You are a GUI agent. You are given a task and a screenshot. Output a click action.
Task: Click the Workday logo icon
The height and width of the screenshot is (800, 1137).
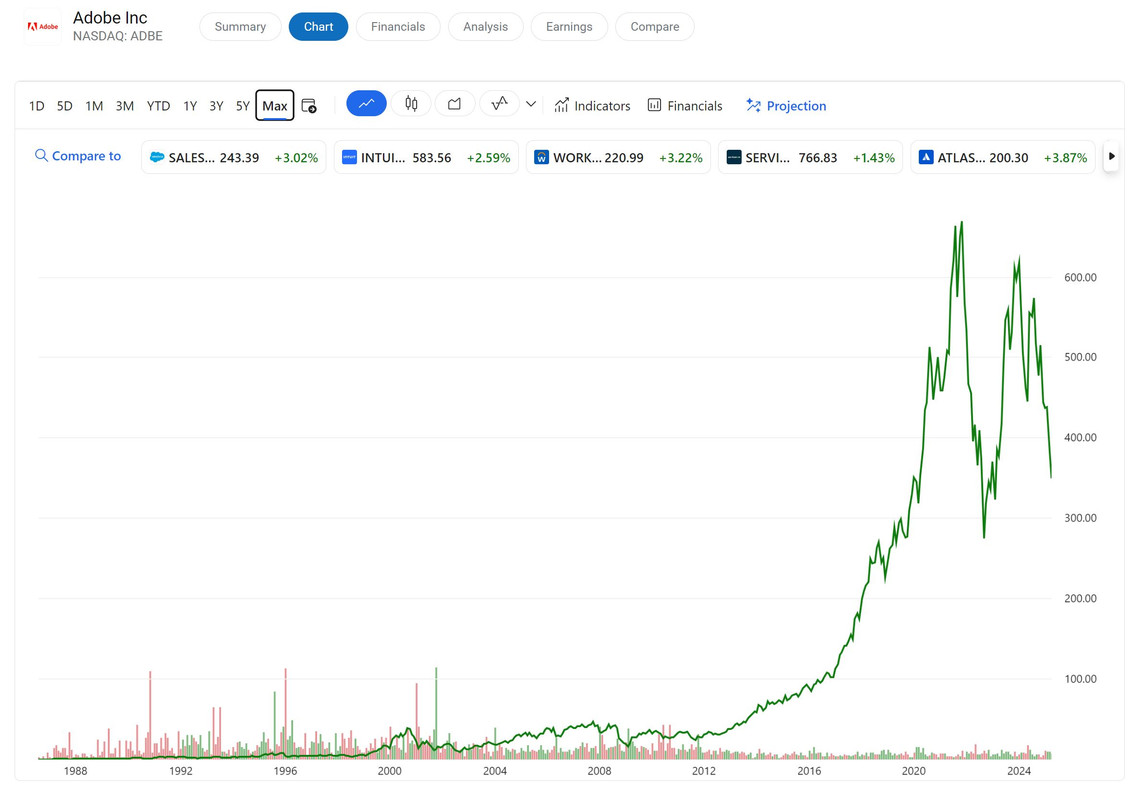point(541,157)
